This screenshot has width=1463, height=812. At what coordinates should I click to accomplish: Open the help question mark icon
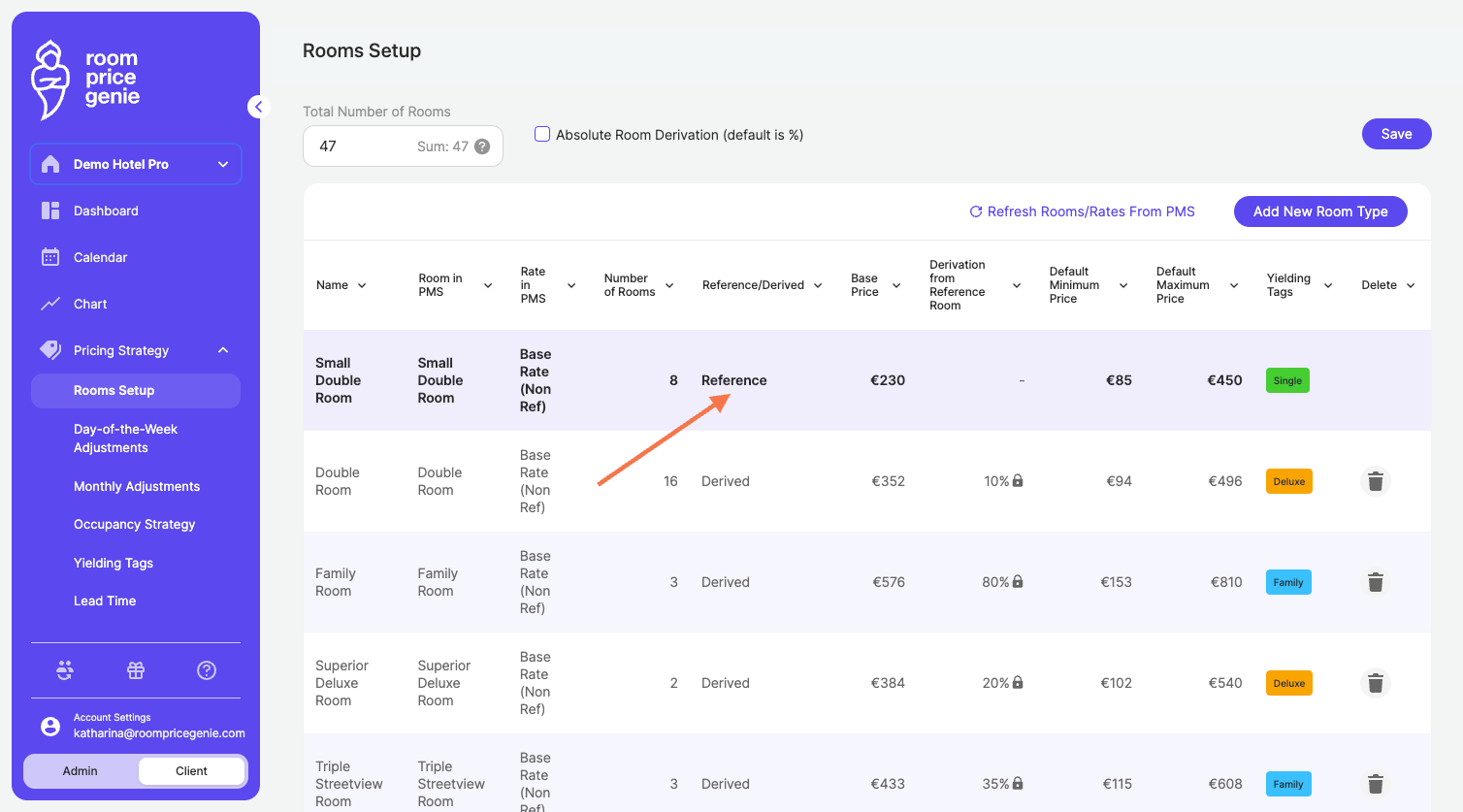[207, 670]
